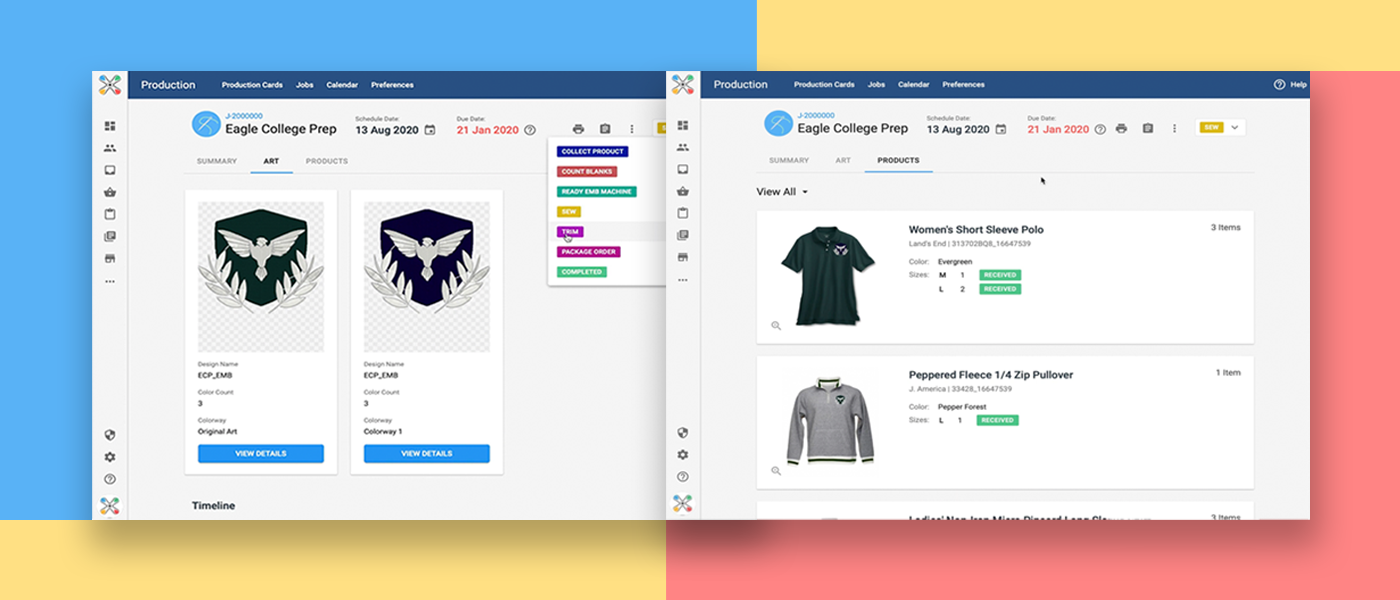The image size is (1400, 600).
Task: Click the print icon in the Products-tab window header
Action: point(1121,128)
